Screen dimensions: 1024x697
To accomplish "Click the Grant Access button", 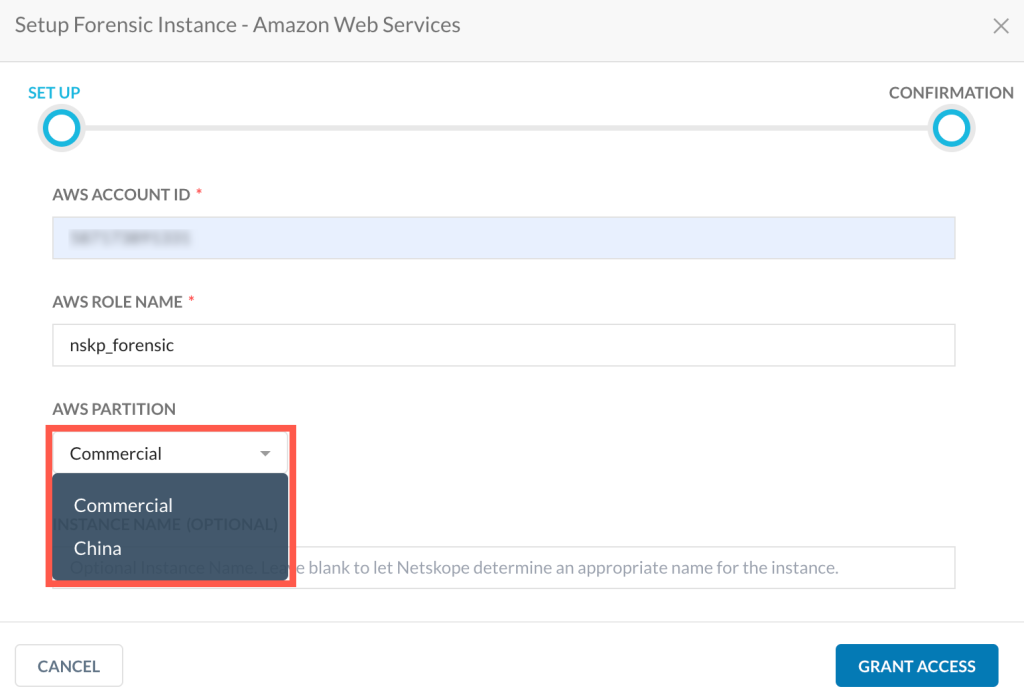I will pyautogui.click(x=916, y=666).
